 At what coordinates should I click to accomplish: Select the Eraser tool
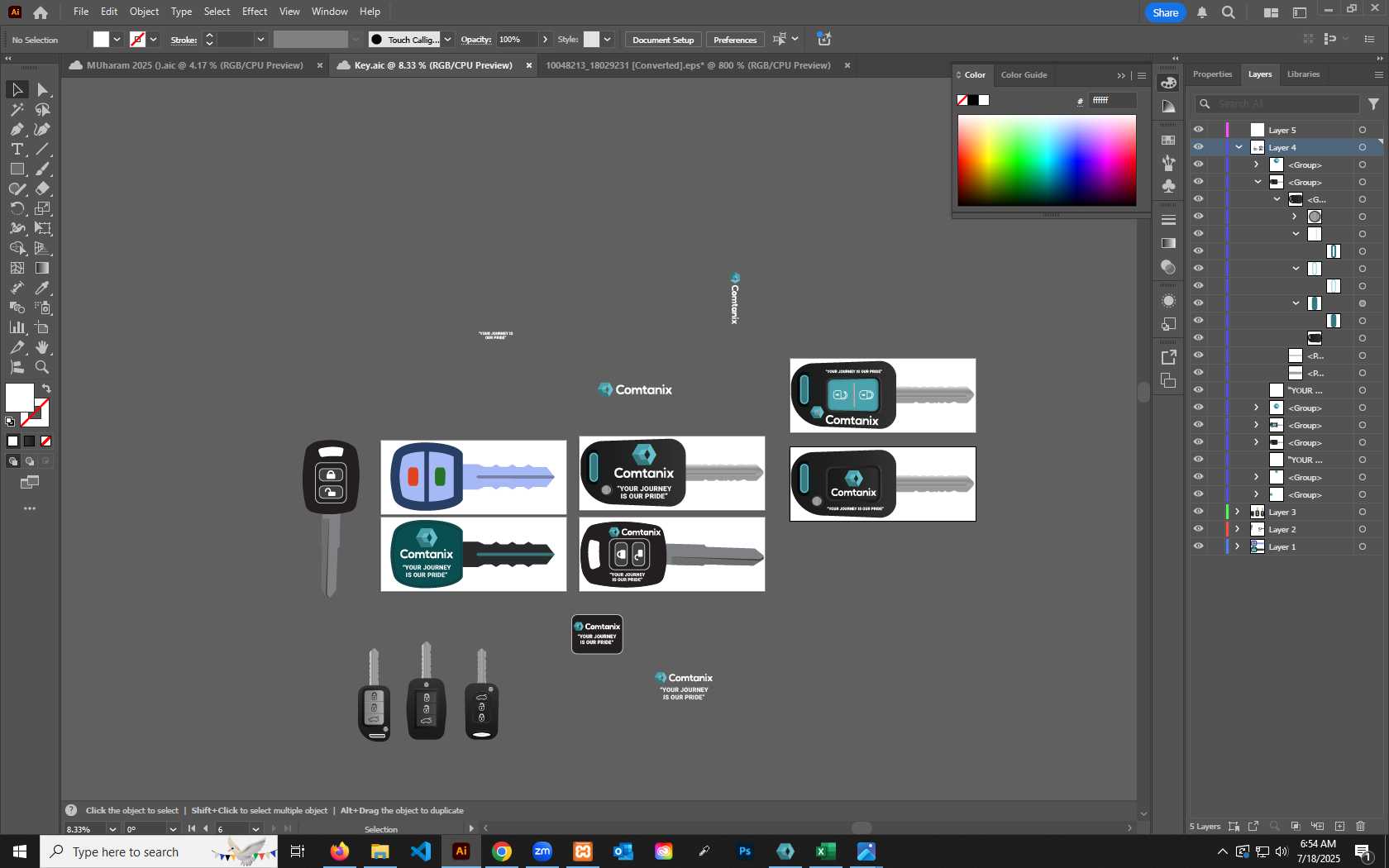pyautogui.click(x=43, y=188)
